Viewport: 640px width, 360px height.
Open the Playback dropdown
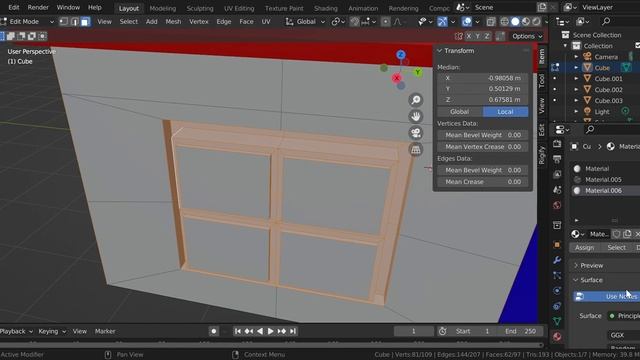point(16,331)
